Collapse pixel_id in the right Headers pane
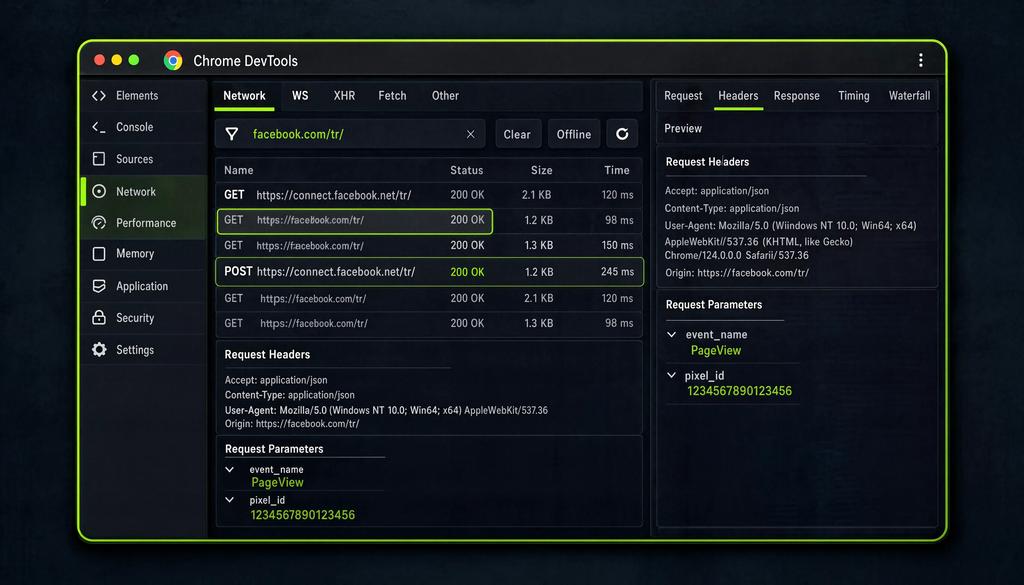This screenshot has height=585, width=1024. [671, 375]
